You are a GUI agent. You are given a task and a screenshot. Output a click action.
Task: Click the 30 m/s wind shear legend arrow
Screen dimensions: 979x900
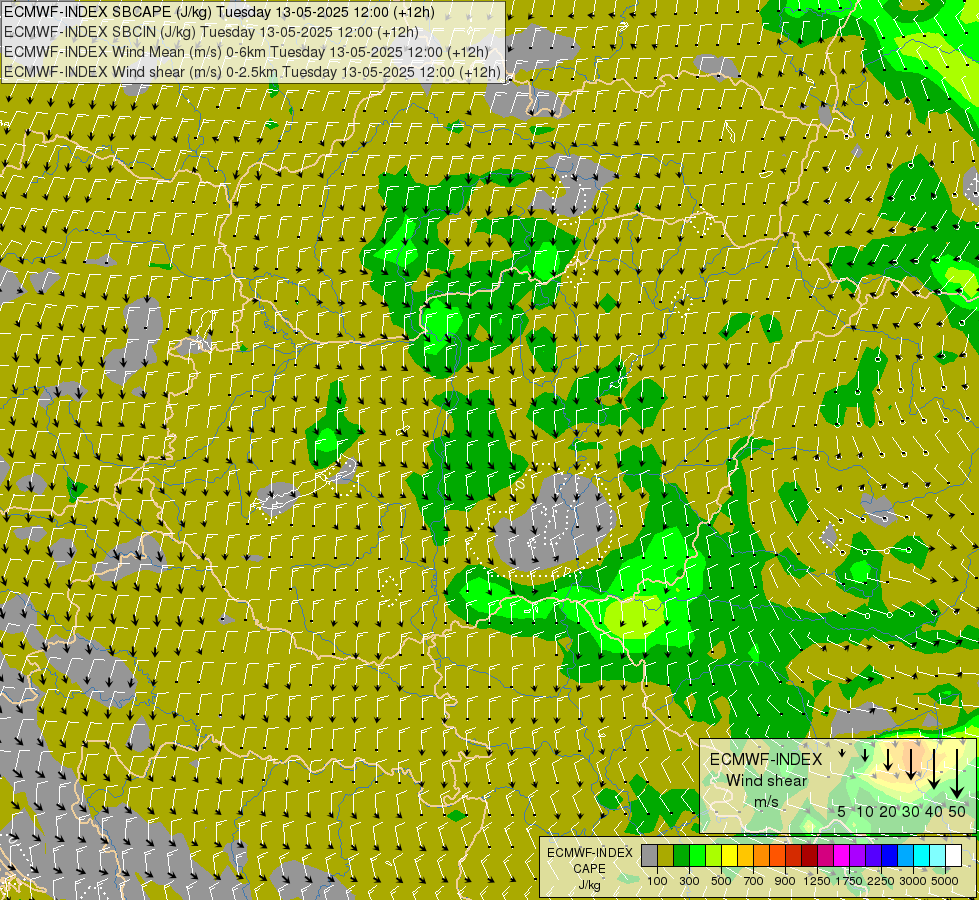click(x=911, y=764)
